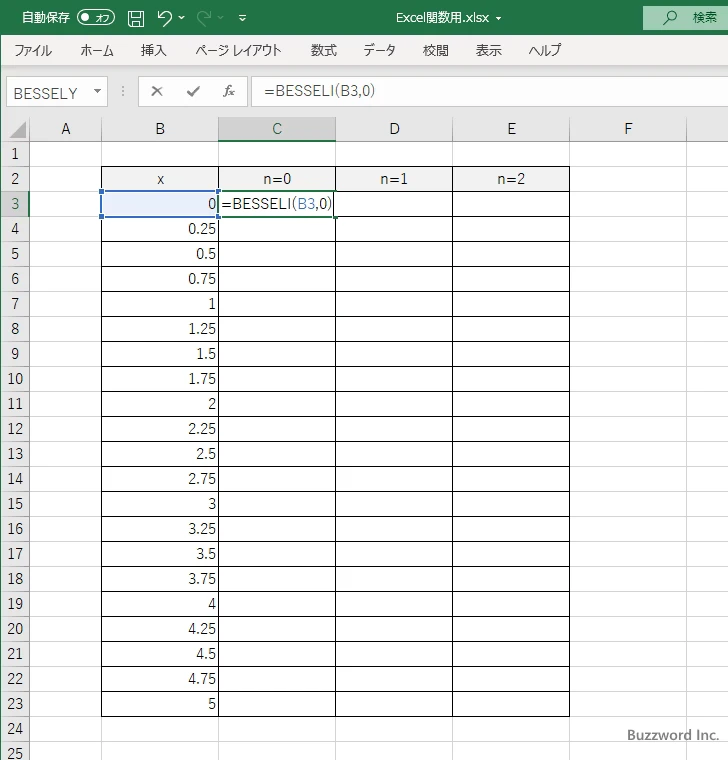Select row 3 header

(15, 204)
